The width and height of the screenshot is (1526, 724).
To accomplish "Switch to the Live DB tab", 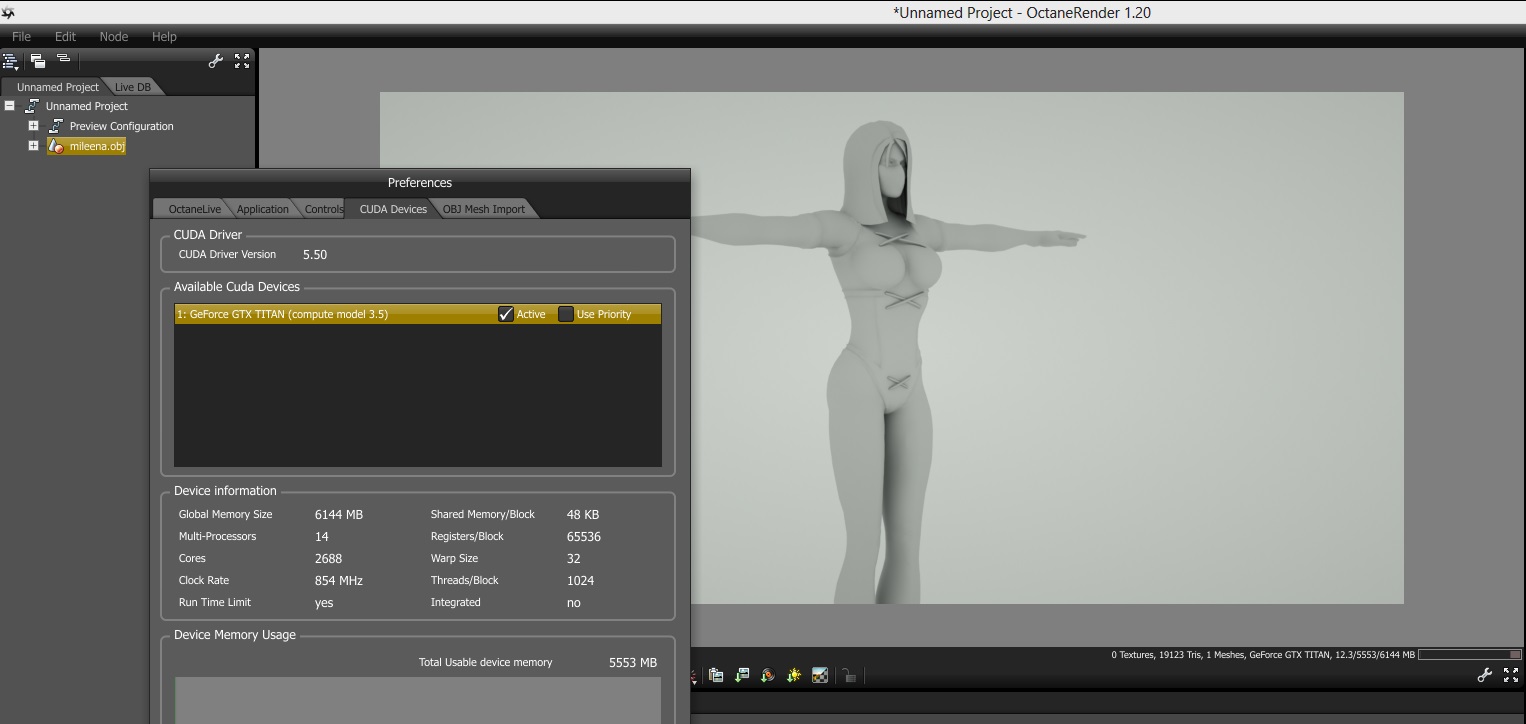I will click(x=132, y=87).
